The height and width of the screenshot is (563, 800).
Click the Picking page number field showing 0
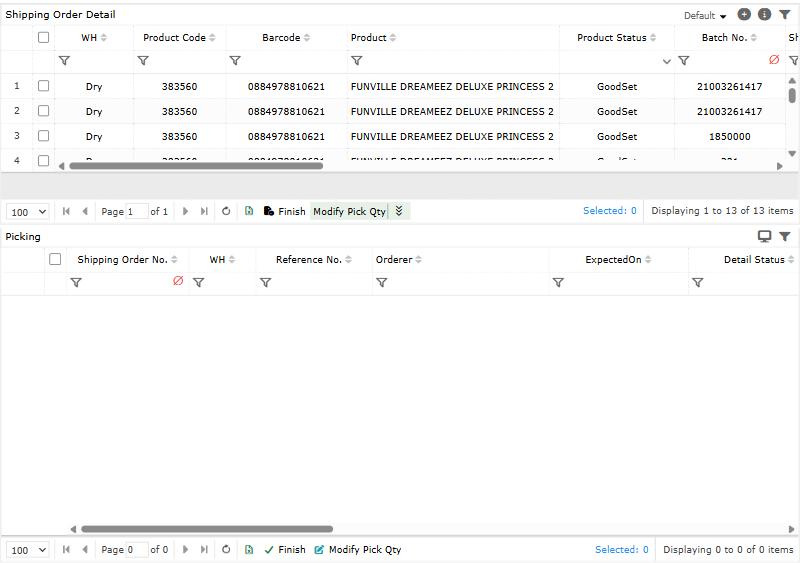click(x=137, y=550)
